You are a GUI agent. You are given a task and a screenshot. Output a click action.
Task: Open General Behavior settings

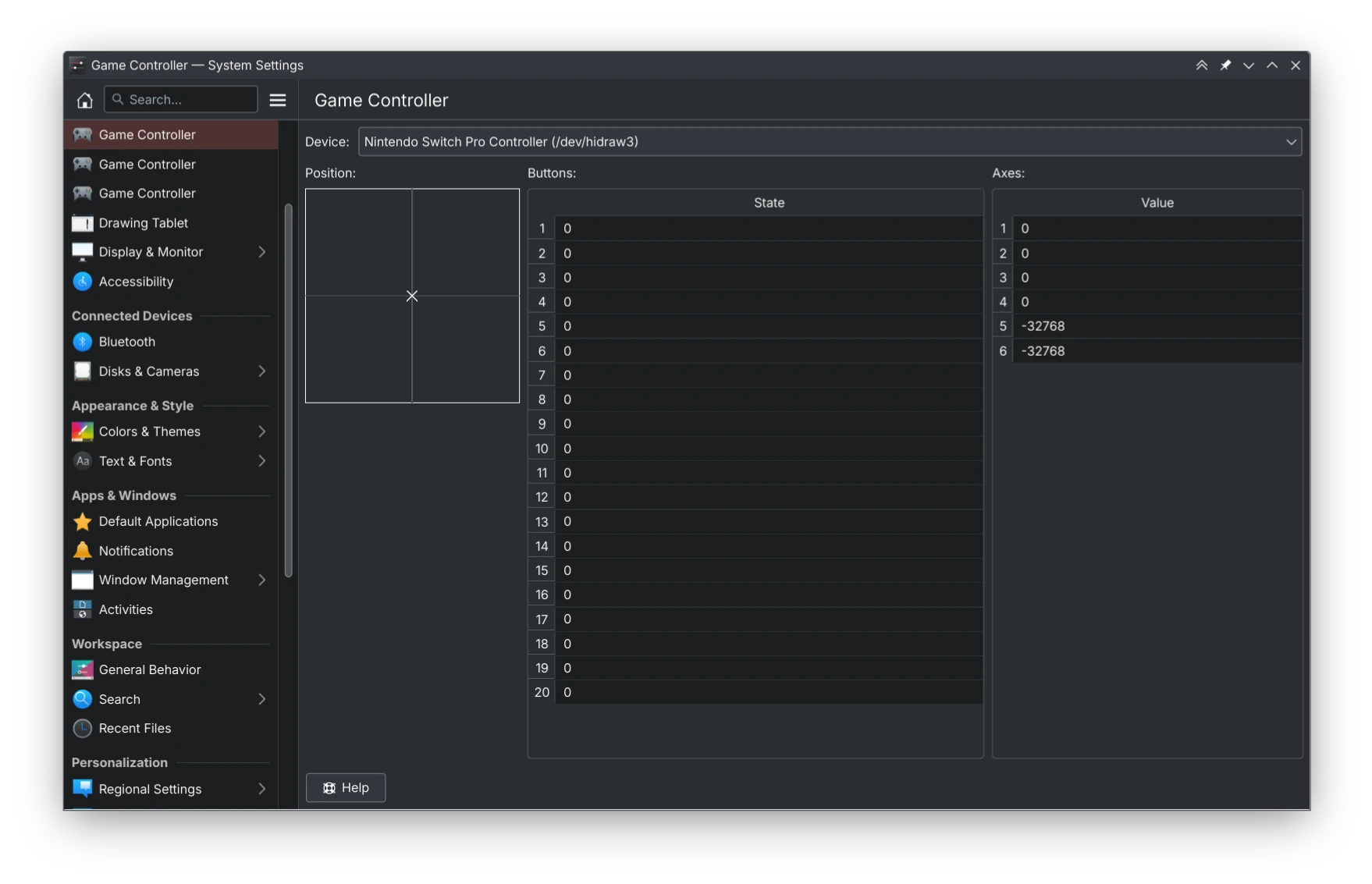(171, 669)
